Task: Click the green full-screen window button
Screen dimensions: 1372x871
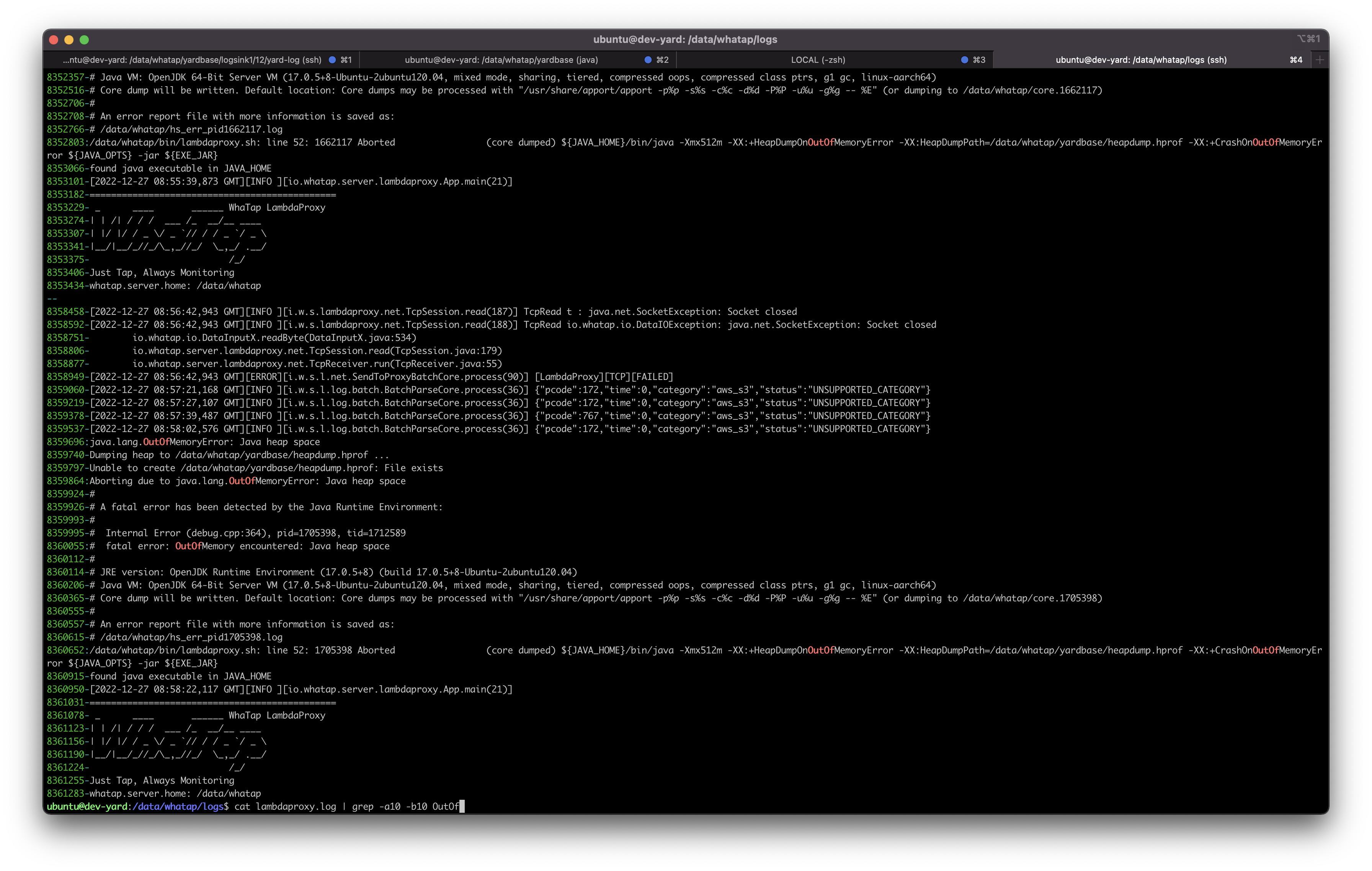Action: (x=84, y=39)
